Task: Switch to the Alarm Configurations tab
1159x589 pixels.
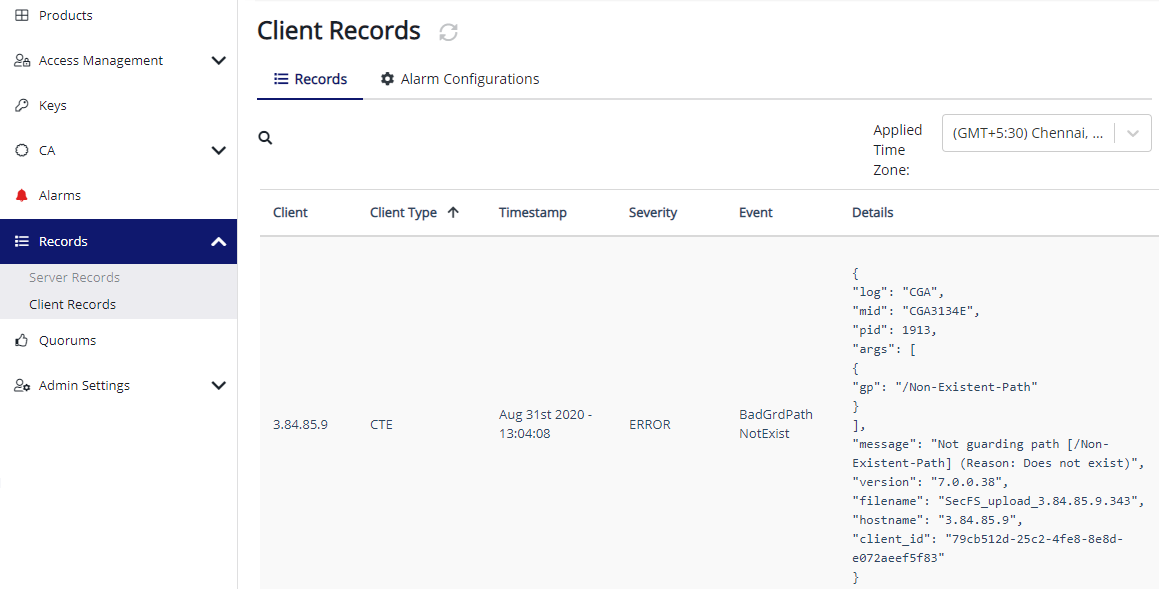Action: click(459, 78)
